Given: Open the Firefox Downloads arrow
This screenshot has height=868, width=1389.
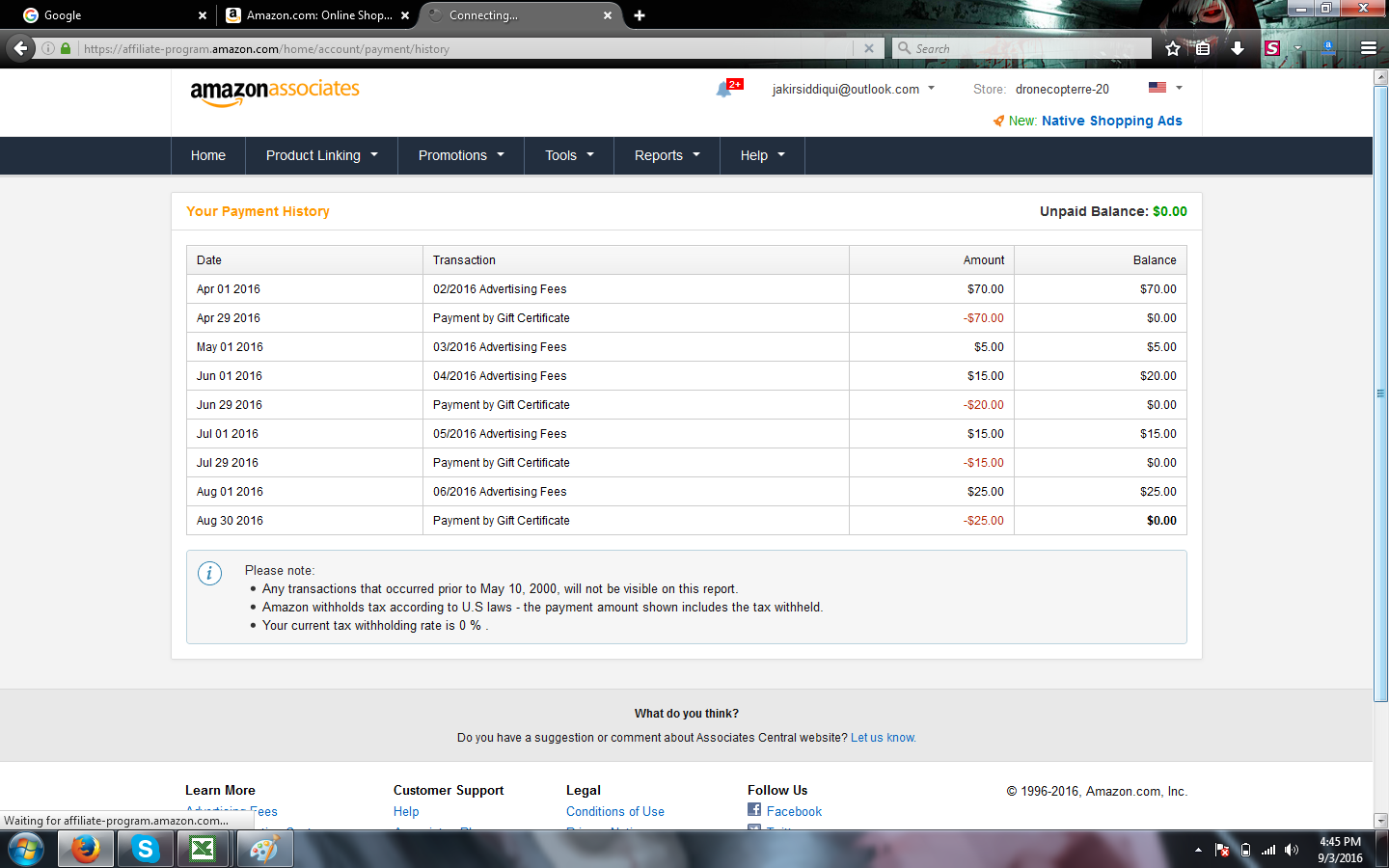Looking at the screenshot, I should click(x=1238, y=48).
